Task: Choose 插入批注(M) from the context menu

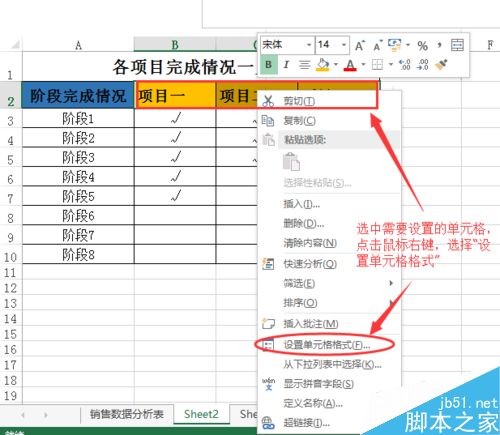Action: 330,323
